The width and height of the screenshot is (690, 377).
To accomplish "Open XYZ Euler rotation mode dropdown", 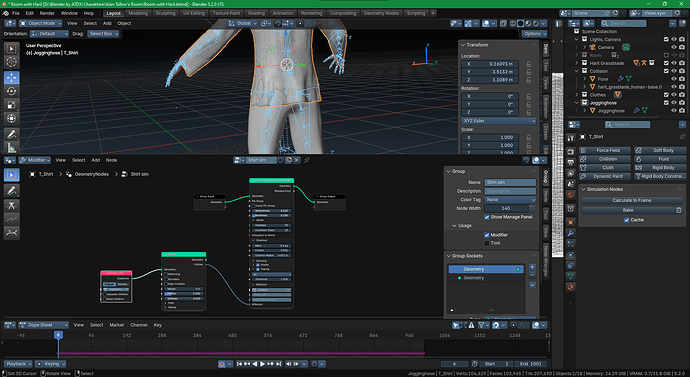I will (x=499, y=121).
